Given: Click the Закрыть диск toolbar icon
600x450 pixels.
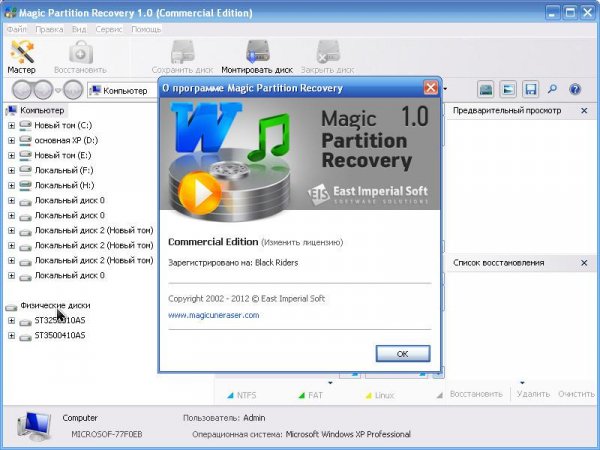Looking at the screenshot, I should [x=328, y=57].
